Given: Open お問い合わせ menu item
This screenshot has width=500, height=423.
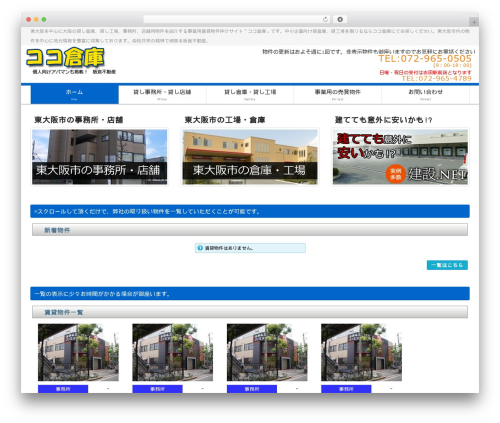Looking at the screenshot, I should click(x=425, y=94).
